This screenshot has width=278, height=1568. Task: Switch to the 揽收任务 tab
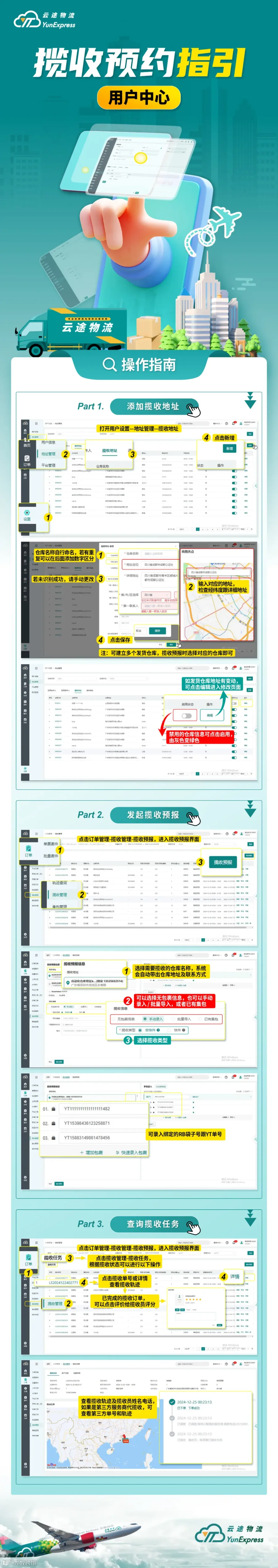pos(53,1258)
